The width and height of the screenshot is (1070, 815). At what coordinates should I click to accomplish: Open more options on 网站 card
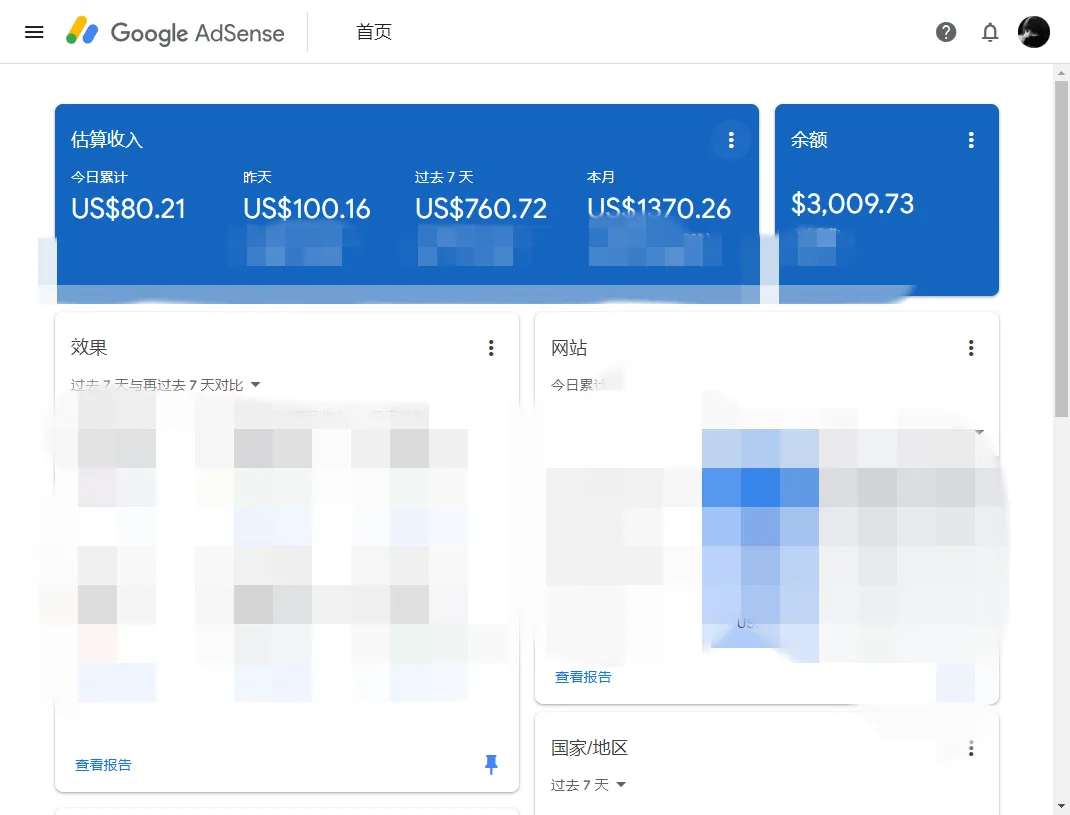coord(971,348)
